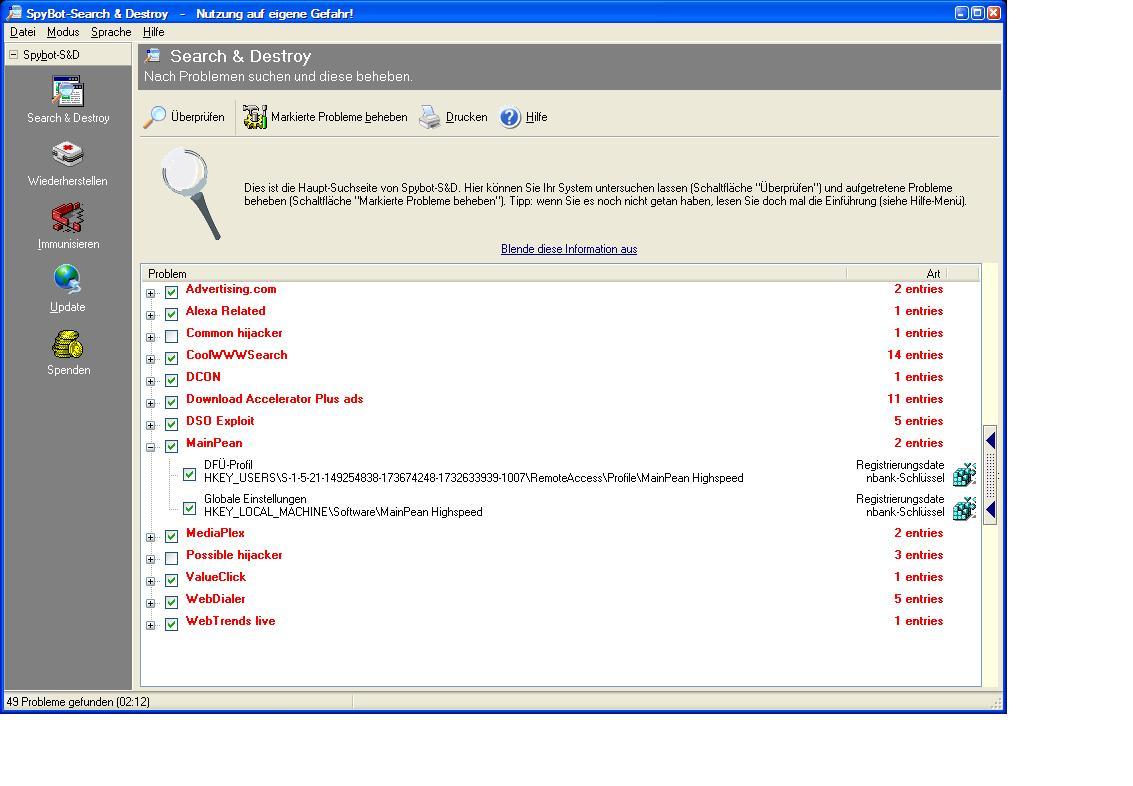
Task: Expand the DSO Exploit tree node
Action: coord(150,425)
